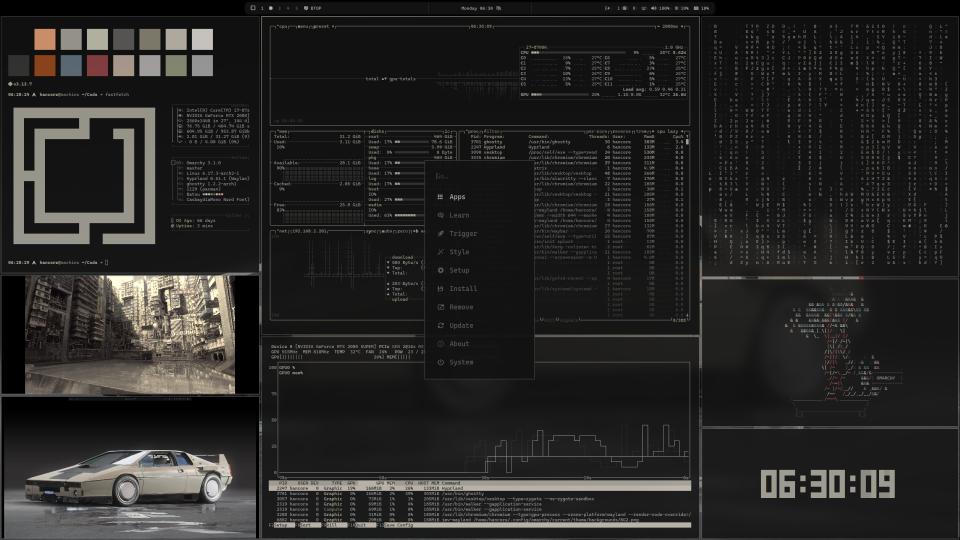Image resolution: width=960 pixels, height=540 pixels.
Task: Click the Install icon in the menu
Action: [440, 289]
